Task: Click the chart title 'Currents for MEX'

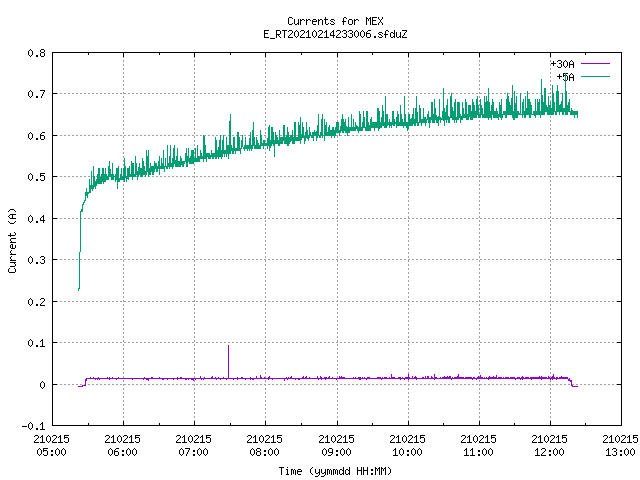Action: 335,21
